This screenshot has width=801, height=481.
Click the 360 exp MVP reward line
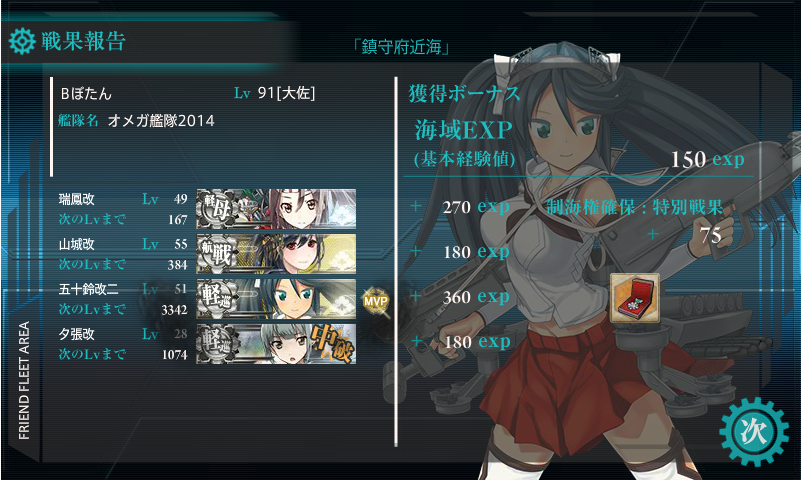click(476, 297)
